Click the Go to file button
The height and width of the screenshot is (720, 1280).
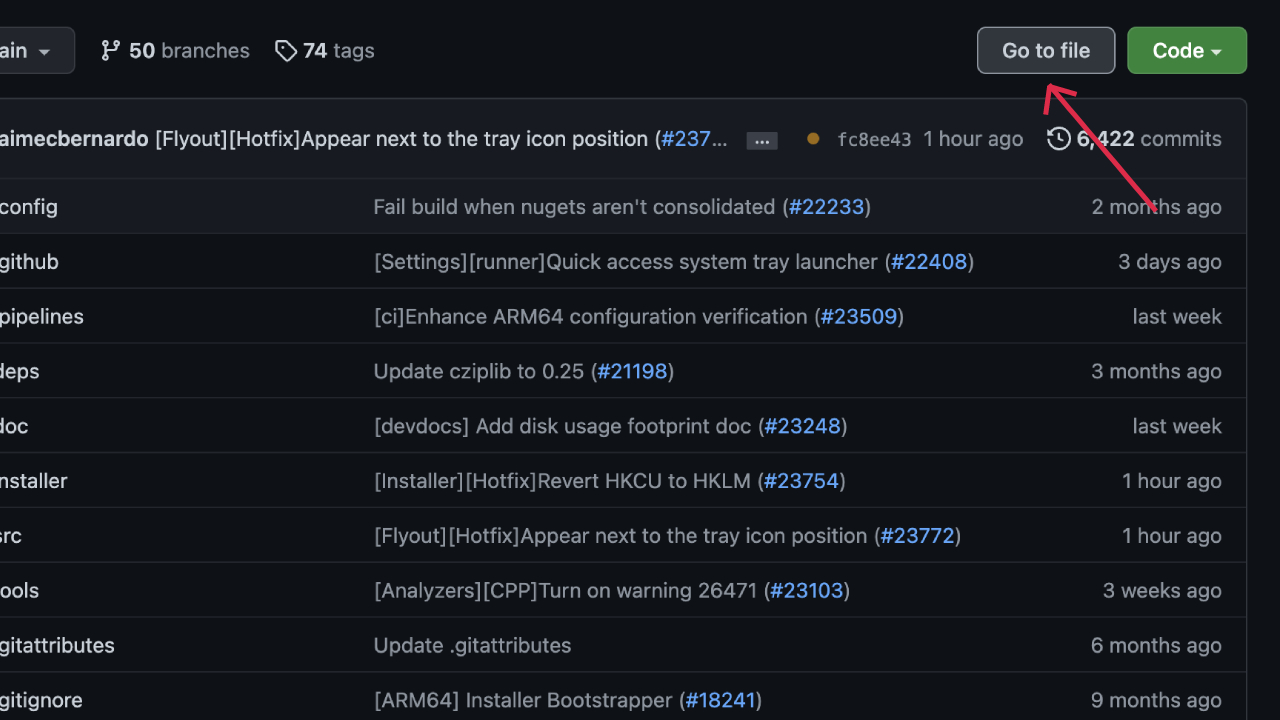pyautogui.click(x=1045, y=51)
